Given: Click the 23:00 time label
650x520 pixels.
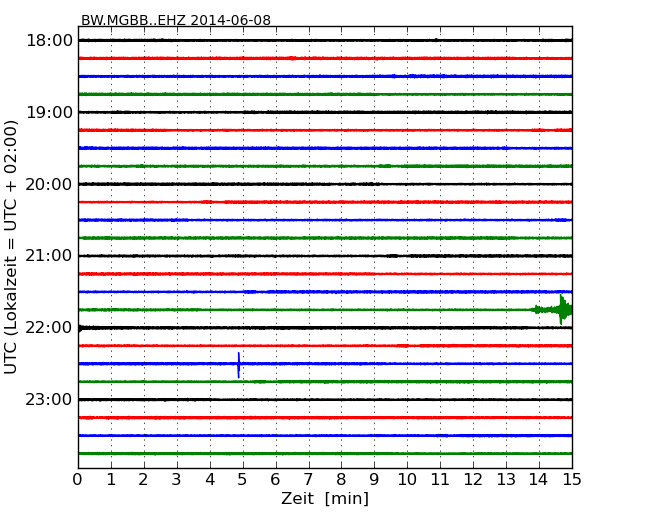Looking at the screenshot, I should [x=49, y=399].
